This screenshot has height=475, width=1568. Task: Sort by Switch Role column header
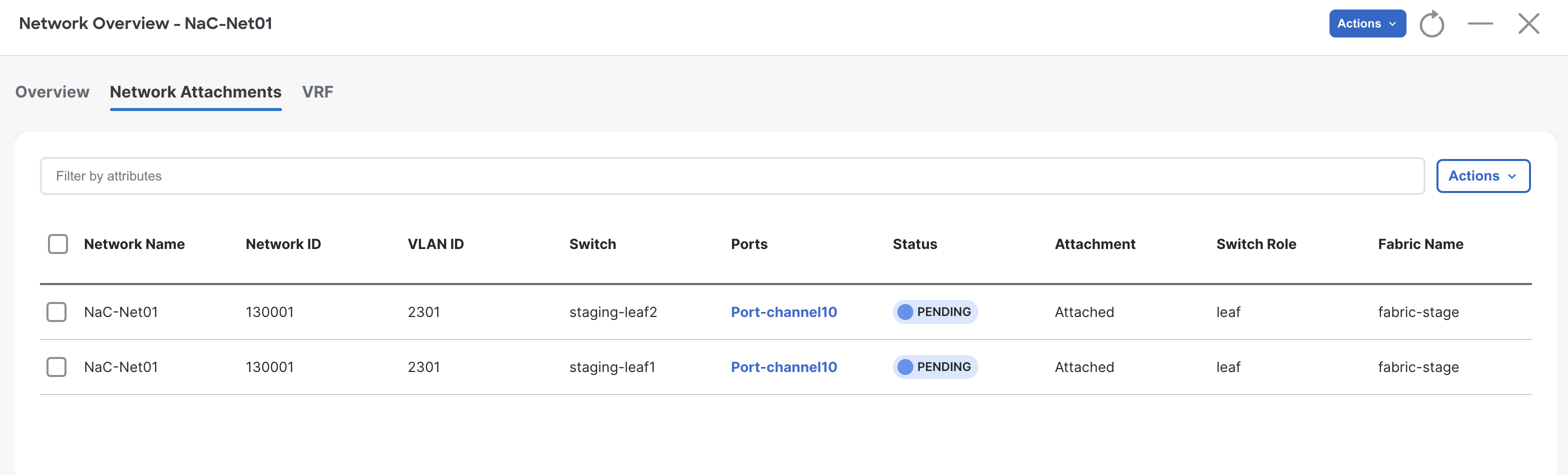tap(1256, 244)
